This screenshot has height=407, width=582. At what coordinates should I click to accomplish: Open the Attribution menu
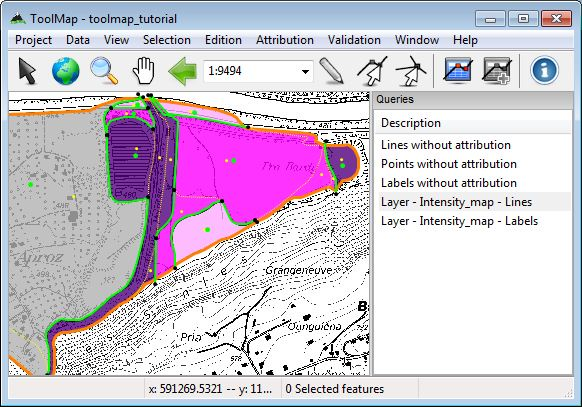pyautogui.click(x=285, y=40)
